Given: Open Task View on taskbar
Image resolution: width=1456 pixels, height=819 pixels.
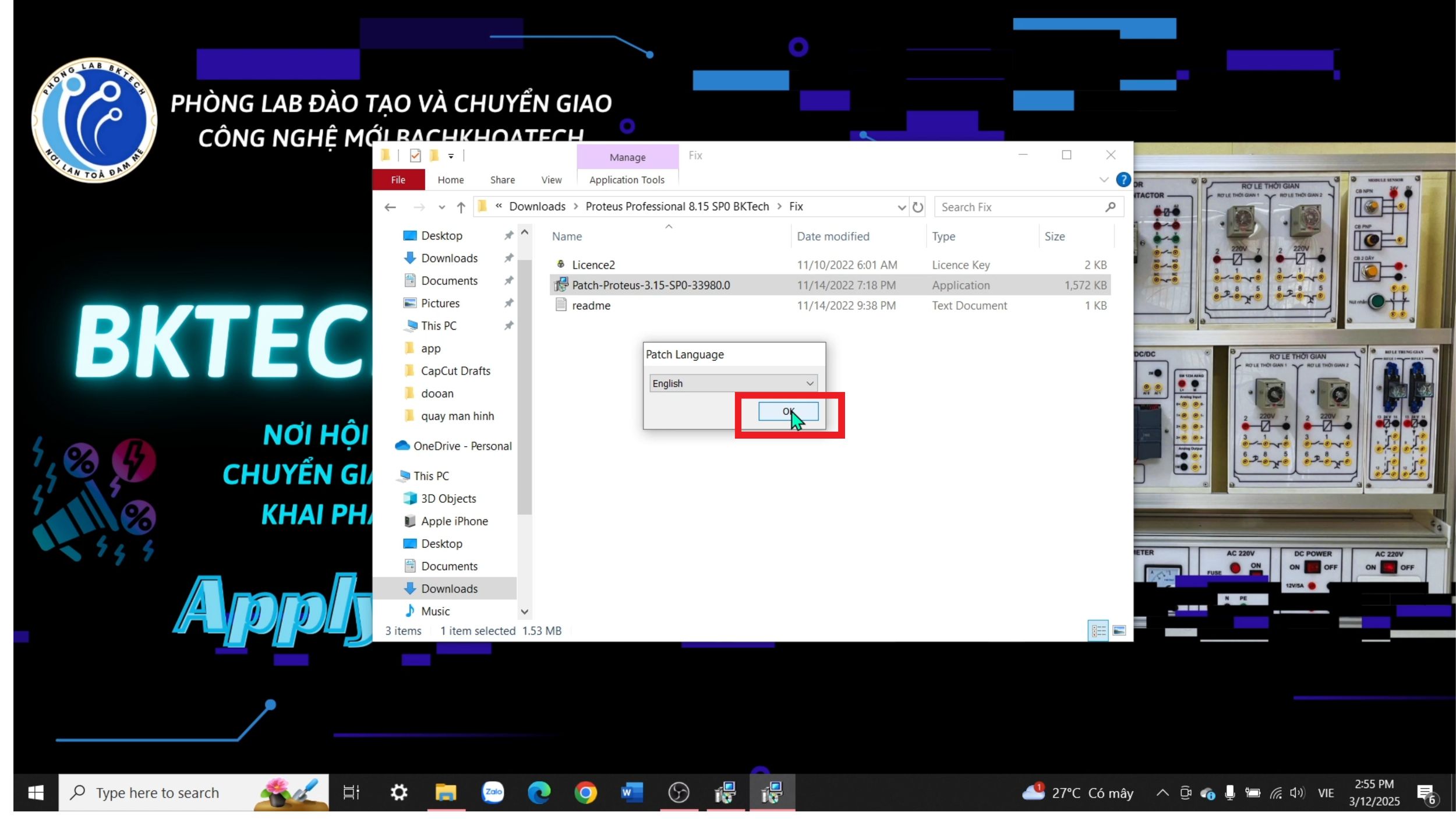Looking at the screenshot, I should [x=351, y=792].
